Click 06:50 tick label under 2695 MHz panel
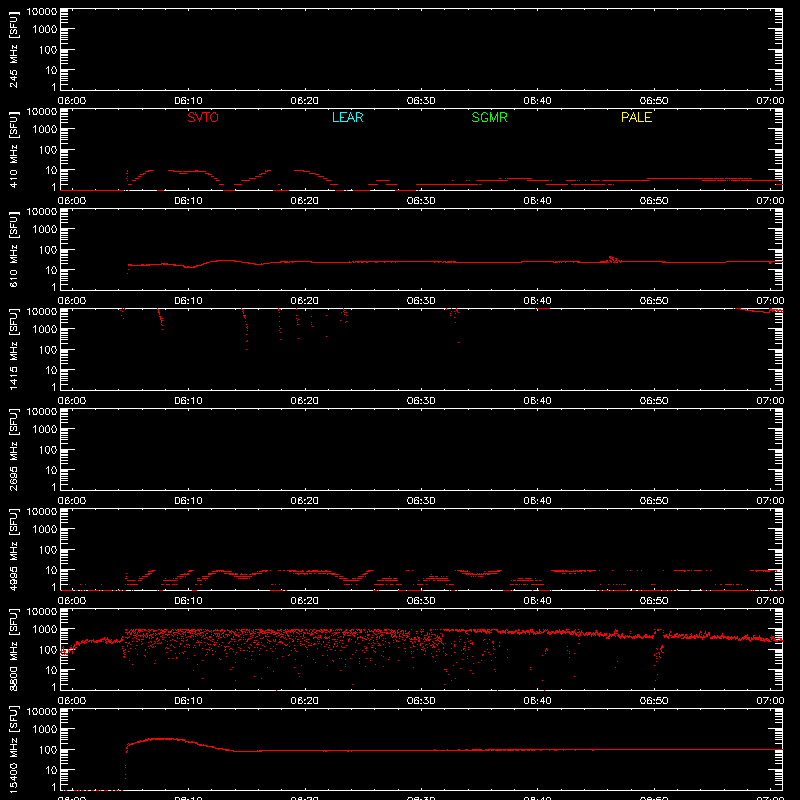800x800 pixels. coord(654,501)
